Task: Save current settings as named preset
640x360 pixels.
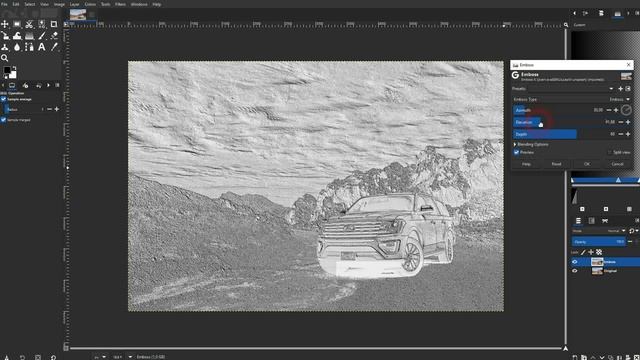Action: click(620, 89)
